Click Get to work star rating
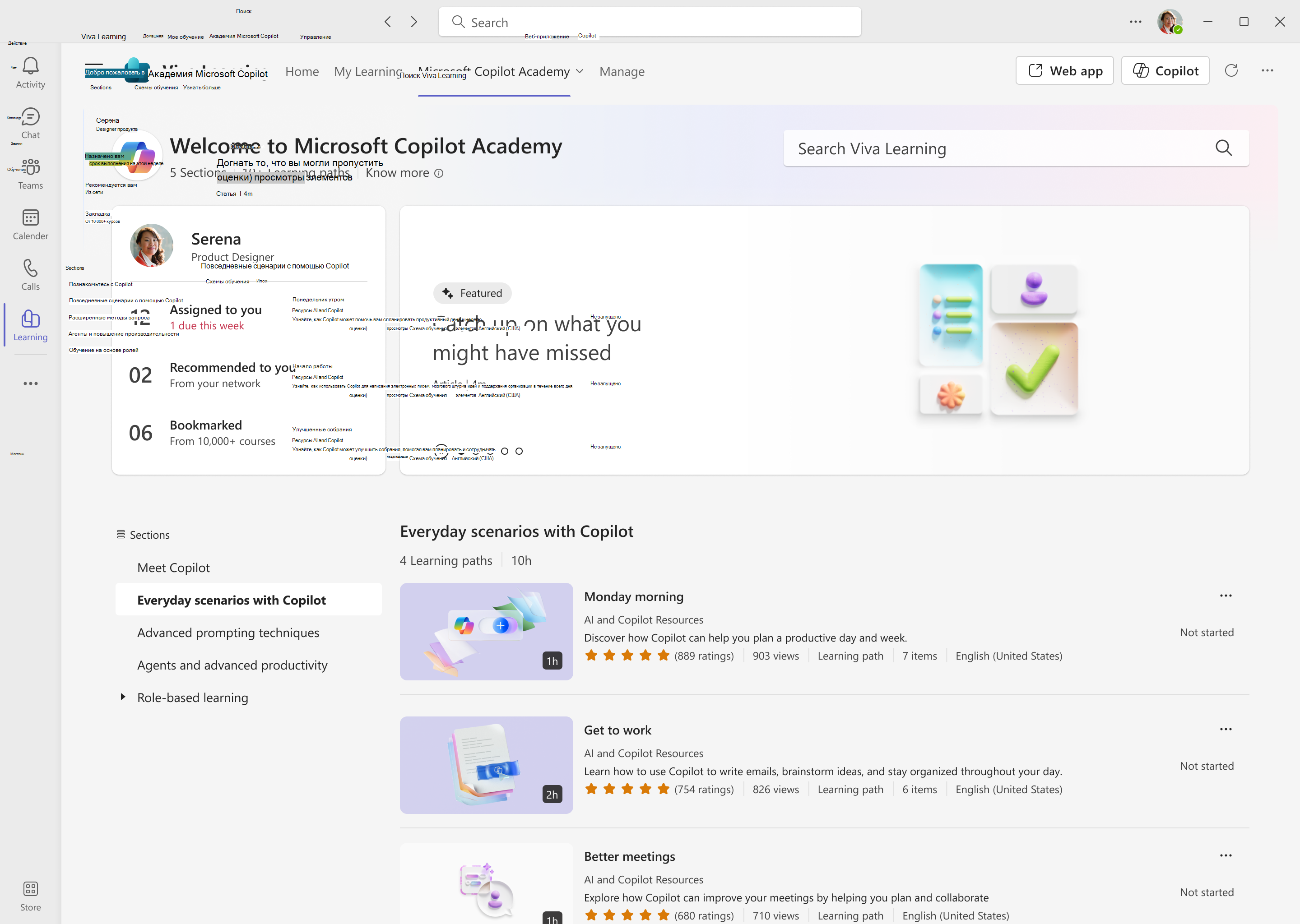 point(627,789)
